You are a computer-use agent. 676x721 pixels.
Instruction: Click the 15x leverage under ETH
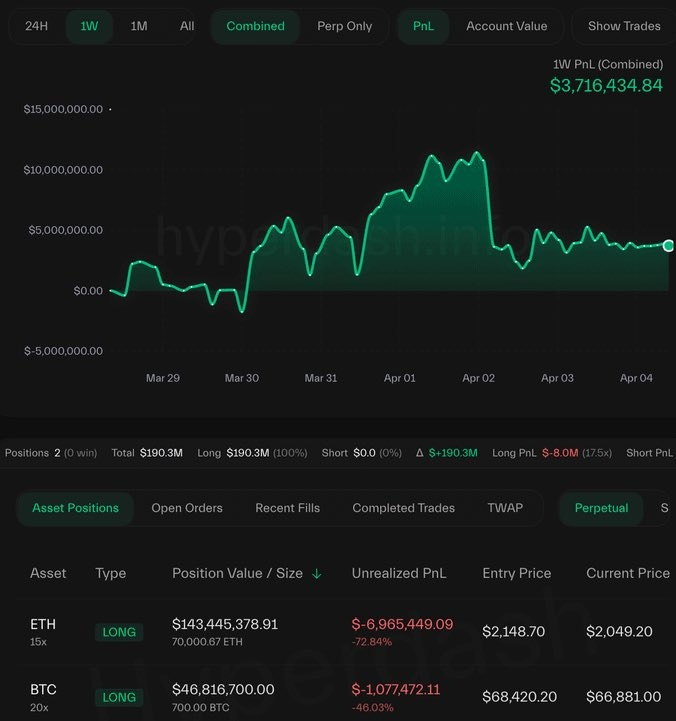(38, 642)
